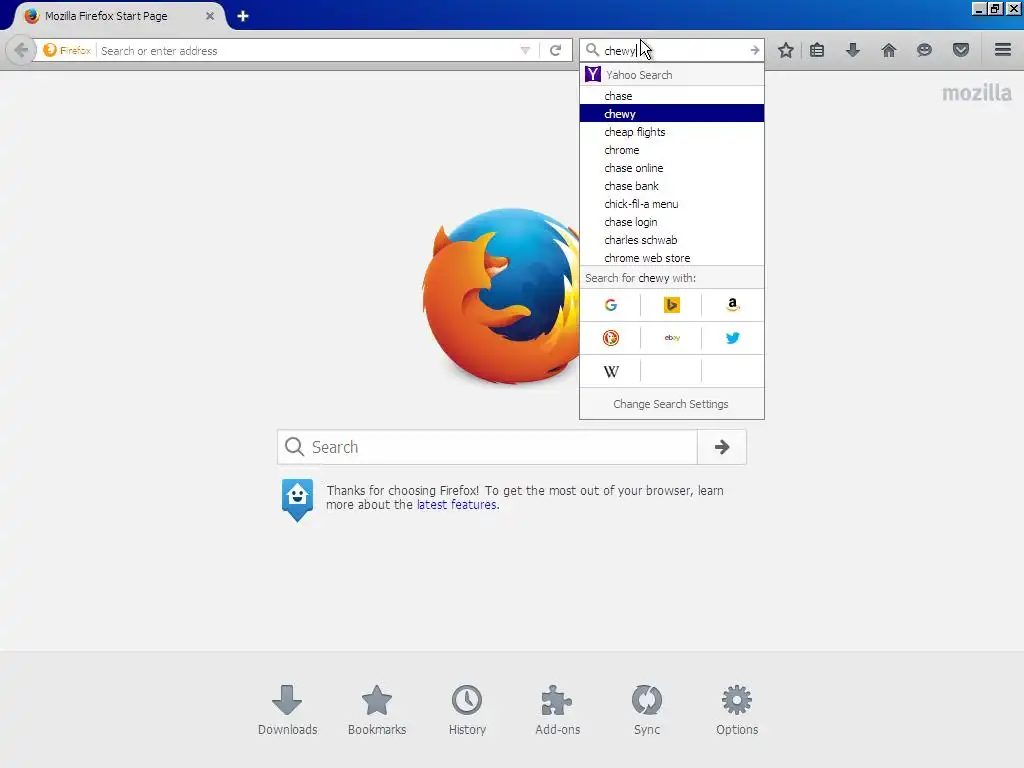This screenshot has width=1024, height=768.
Task: Open the Hello chat smiley icon
Action: (924, 50)
